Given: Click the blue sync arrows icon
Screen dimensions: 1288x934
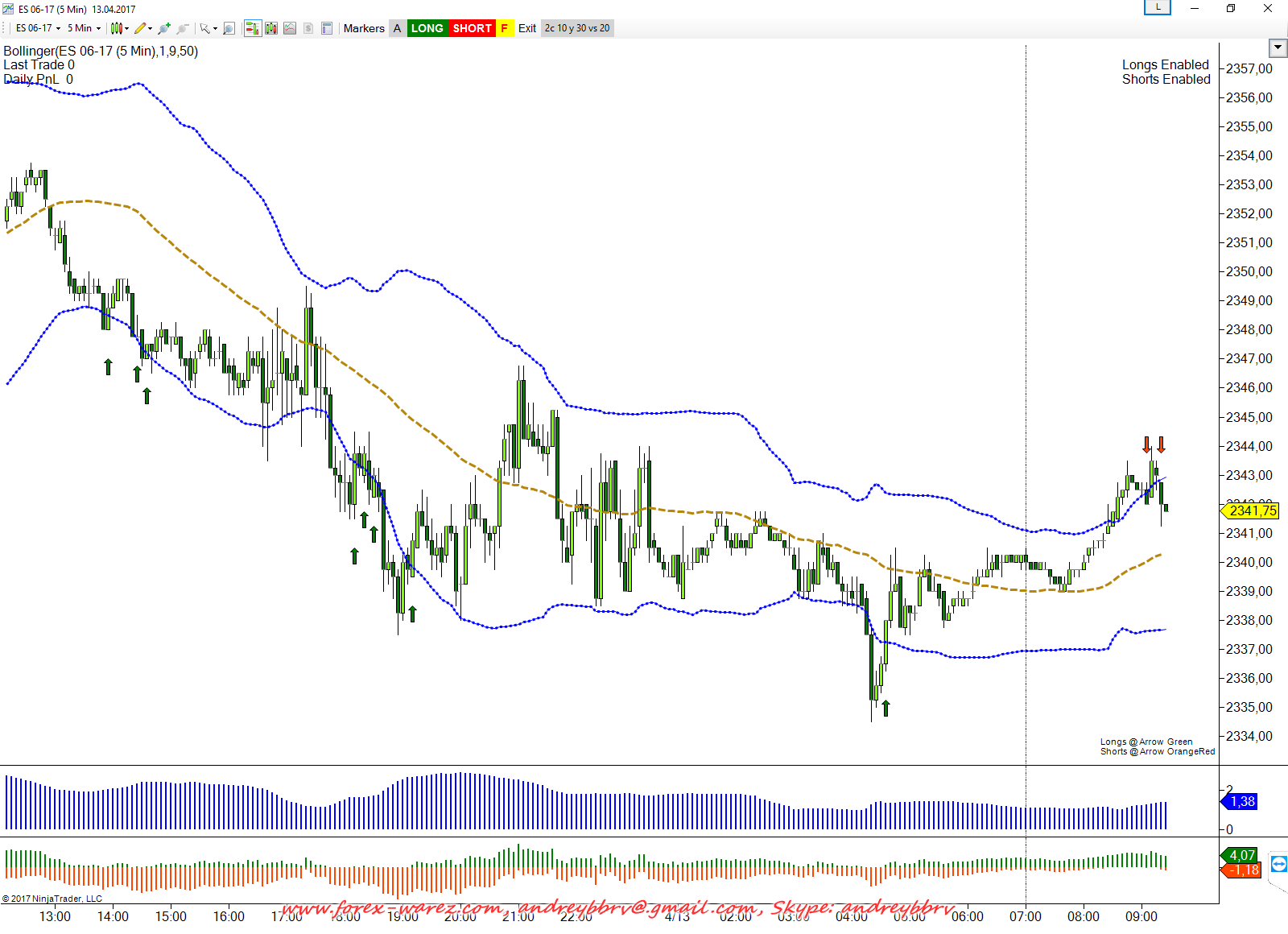Looking at the screenshot, I should 1278,865.
